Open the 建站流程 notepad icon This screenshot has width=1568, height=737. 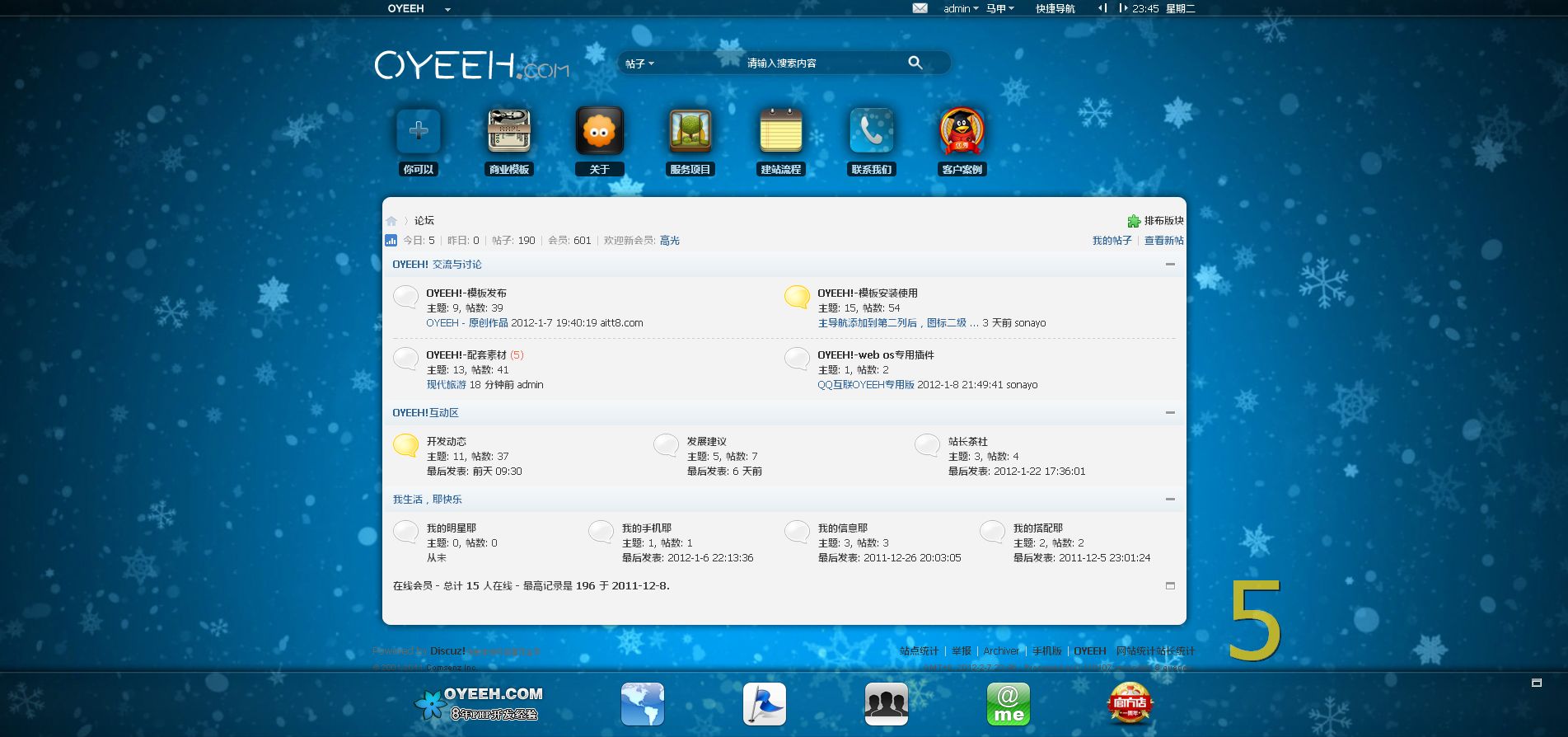tap(781, 130)
